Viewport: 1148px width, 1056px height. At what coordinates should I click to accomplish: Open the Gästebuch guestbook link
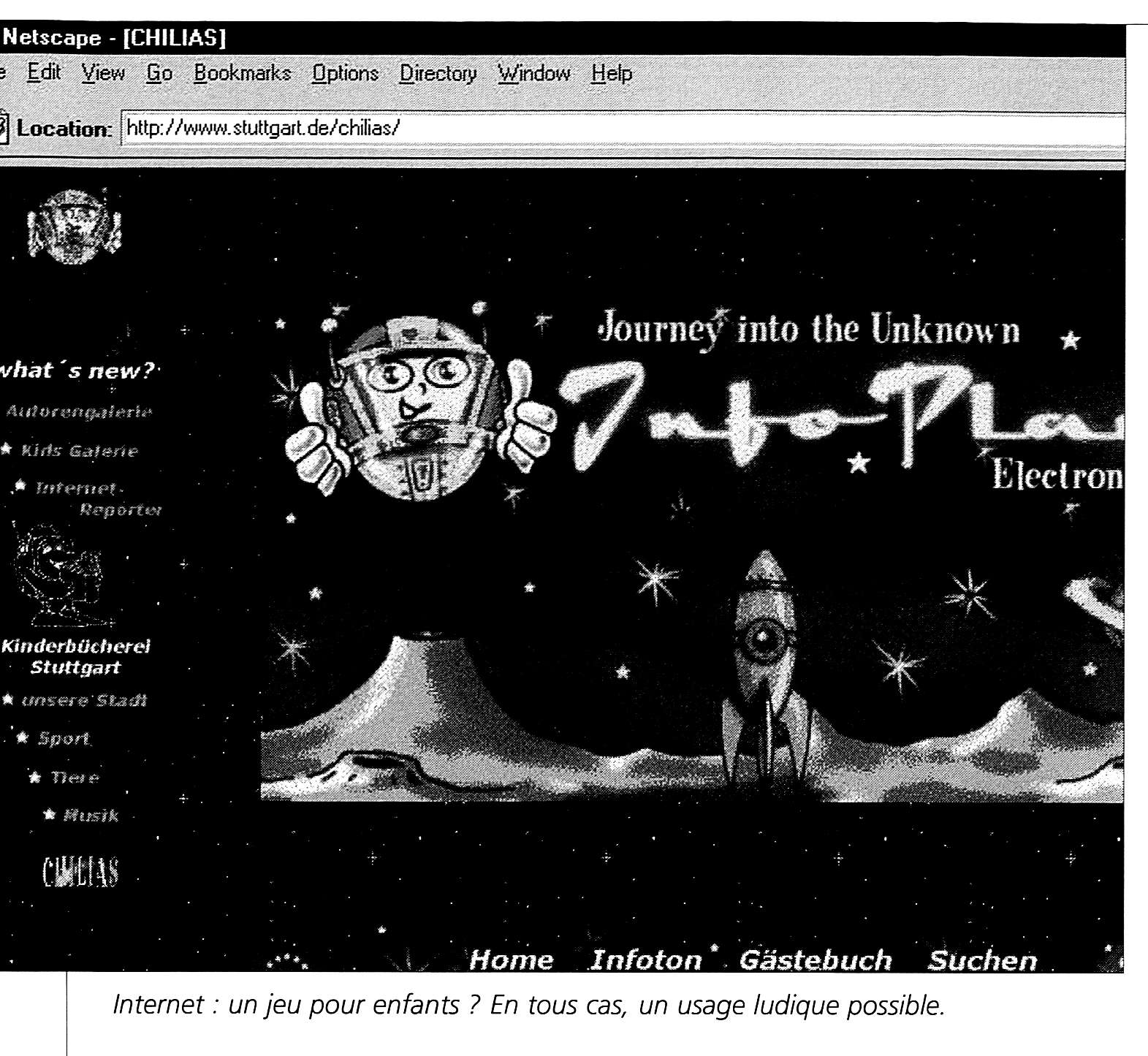click(x=816, y=960)
